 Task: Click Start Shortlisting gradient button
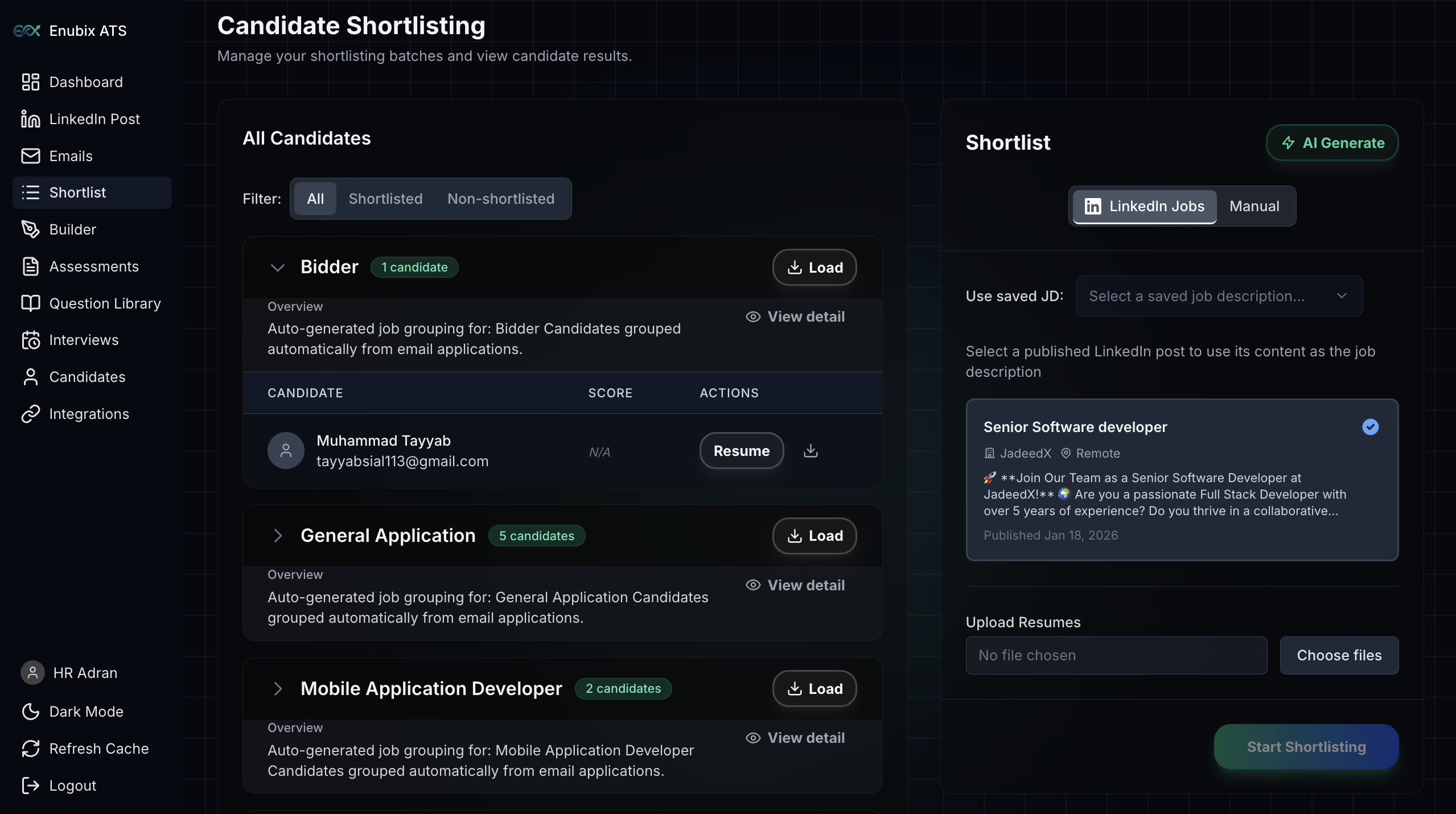(x=1306, y=747)
